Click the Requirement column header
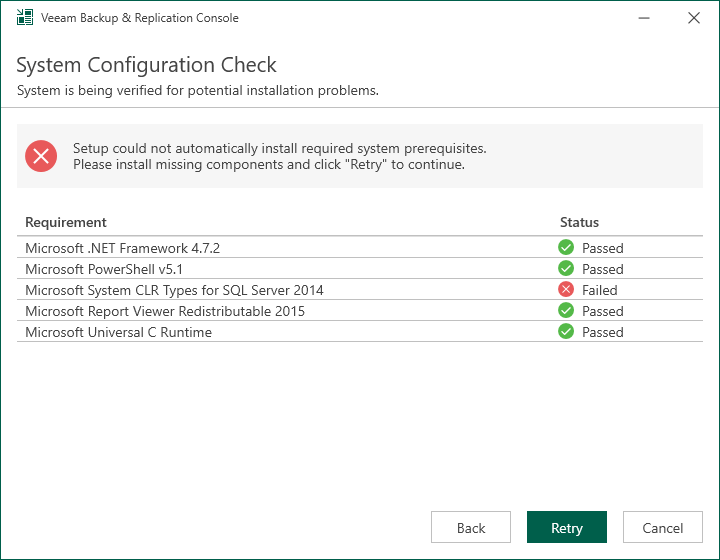The width and height of the screenshot is (720, 560). pyautogui.click(x=66, y=222)
